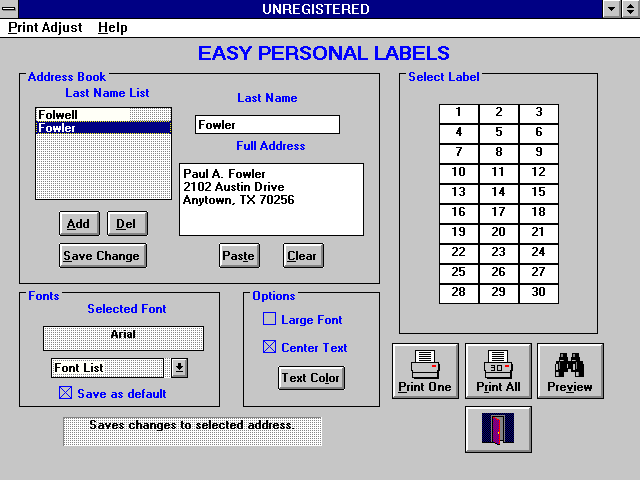This screenshot has height=480, width=640.
Task: Enable the Large Font checkbox
Action: [x=269, y=320]
